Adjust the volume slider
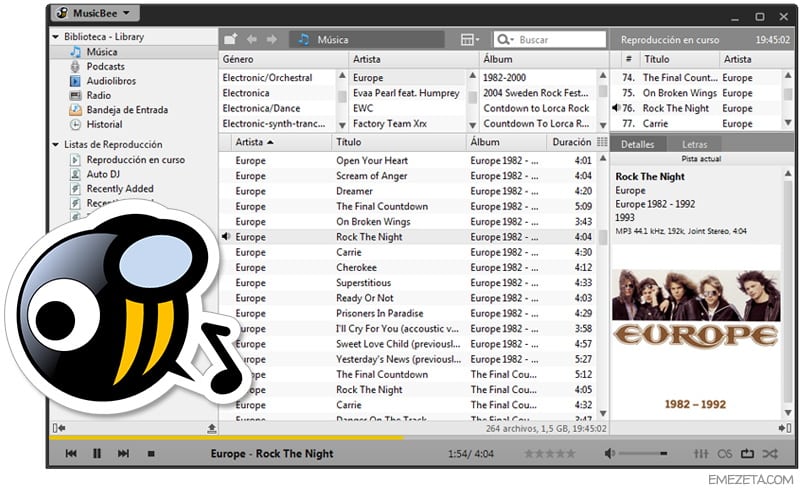This screenshot has height=491, width=800. 644,453
